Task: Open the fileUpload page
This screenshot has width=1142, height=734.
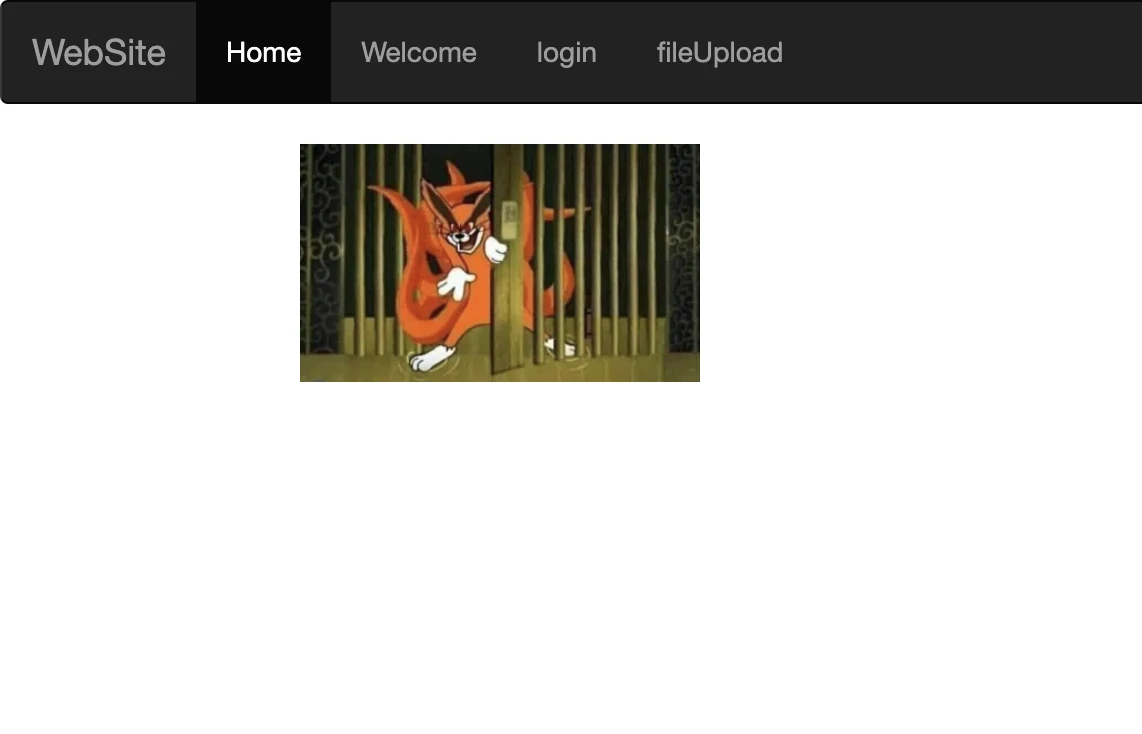Action: pyautogui.click(x=720, y=52)
